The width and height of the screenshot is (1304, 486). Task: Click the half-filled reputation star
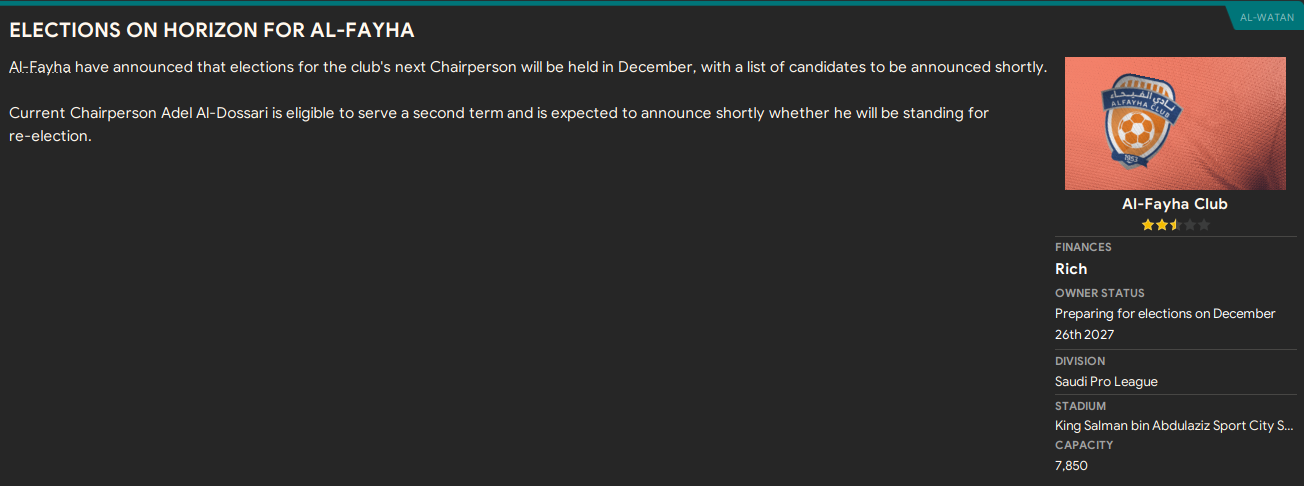(1176, 225)
